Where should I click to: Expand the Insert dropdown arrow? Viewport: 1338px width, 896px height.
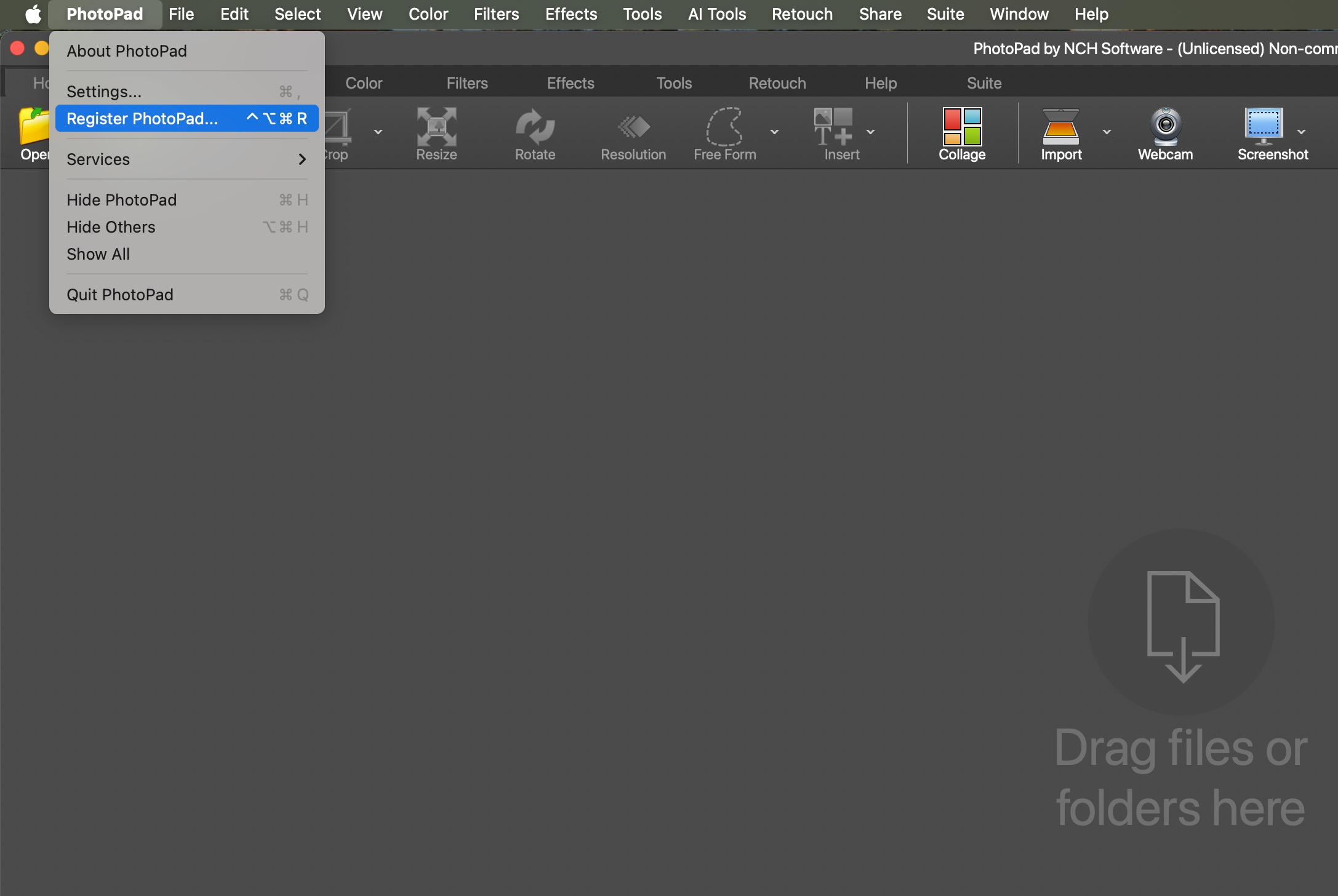click(x=871, y=132)
